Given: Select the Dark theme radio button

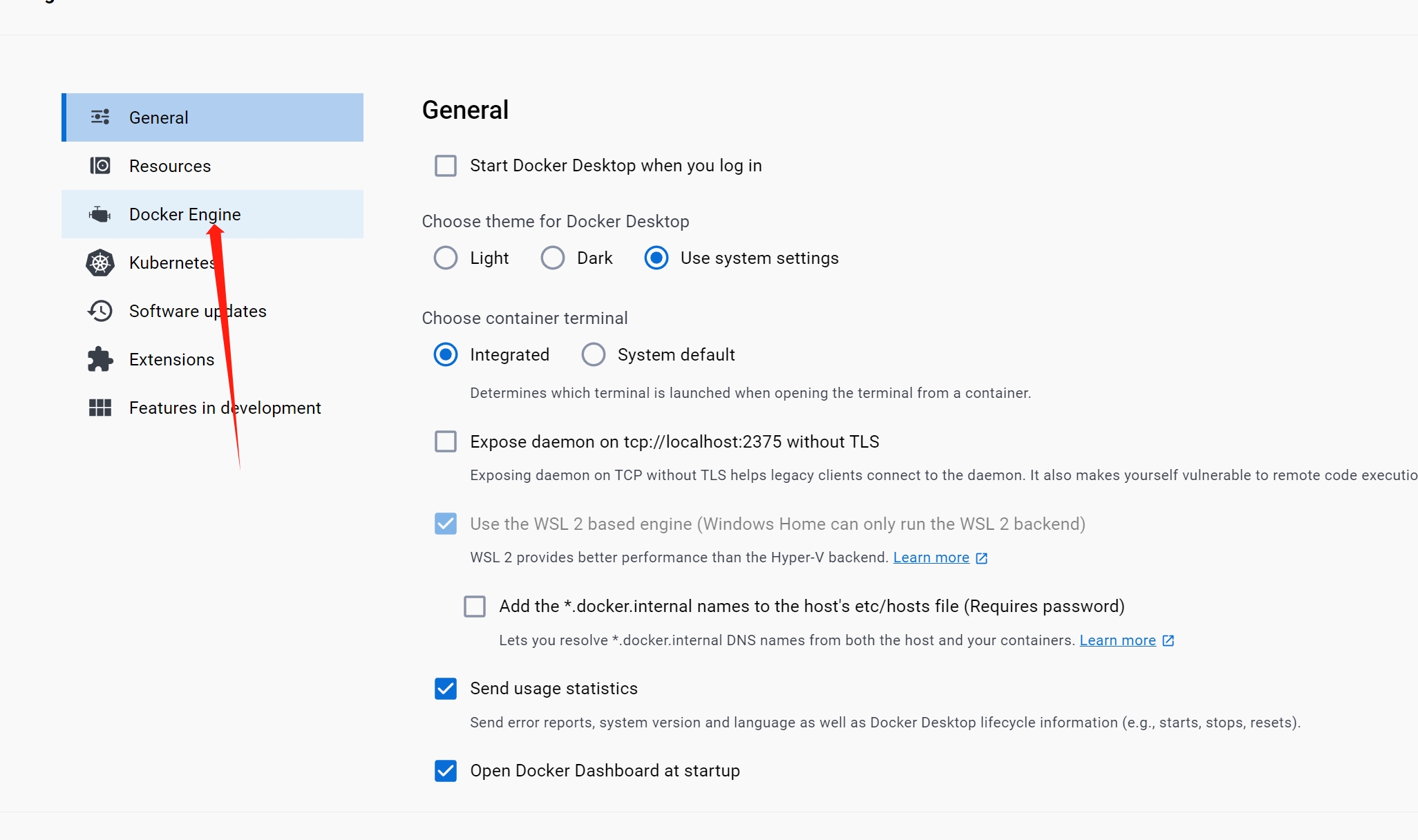Looking at the screenshot, I should coord(553,258).
